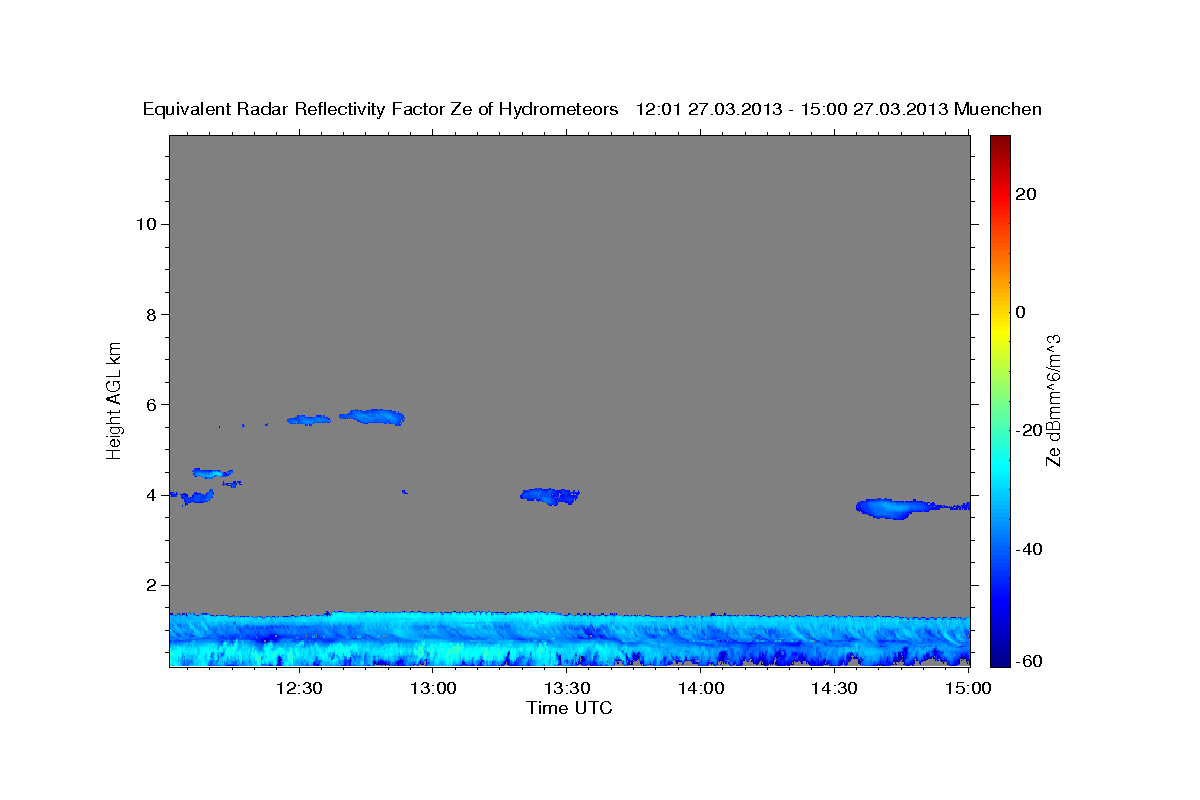Click the colorbar tick label '0'

pyautogui.click(x=1021, y=312)
